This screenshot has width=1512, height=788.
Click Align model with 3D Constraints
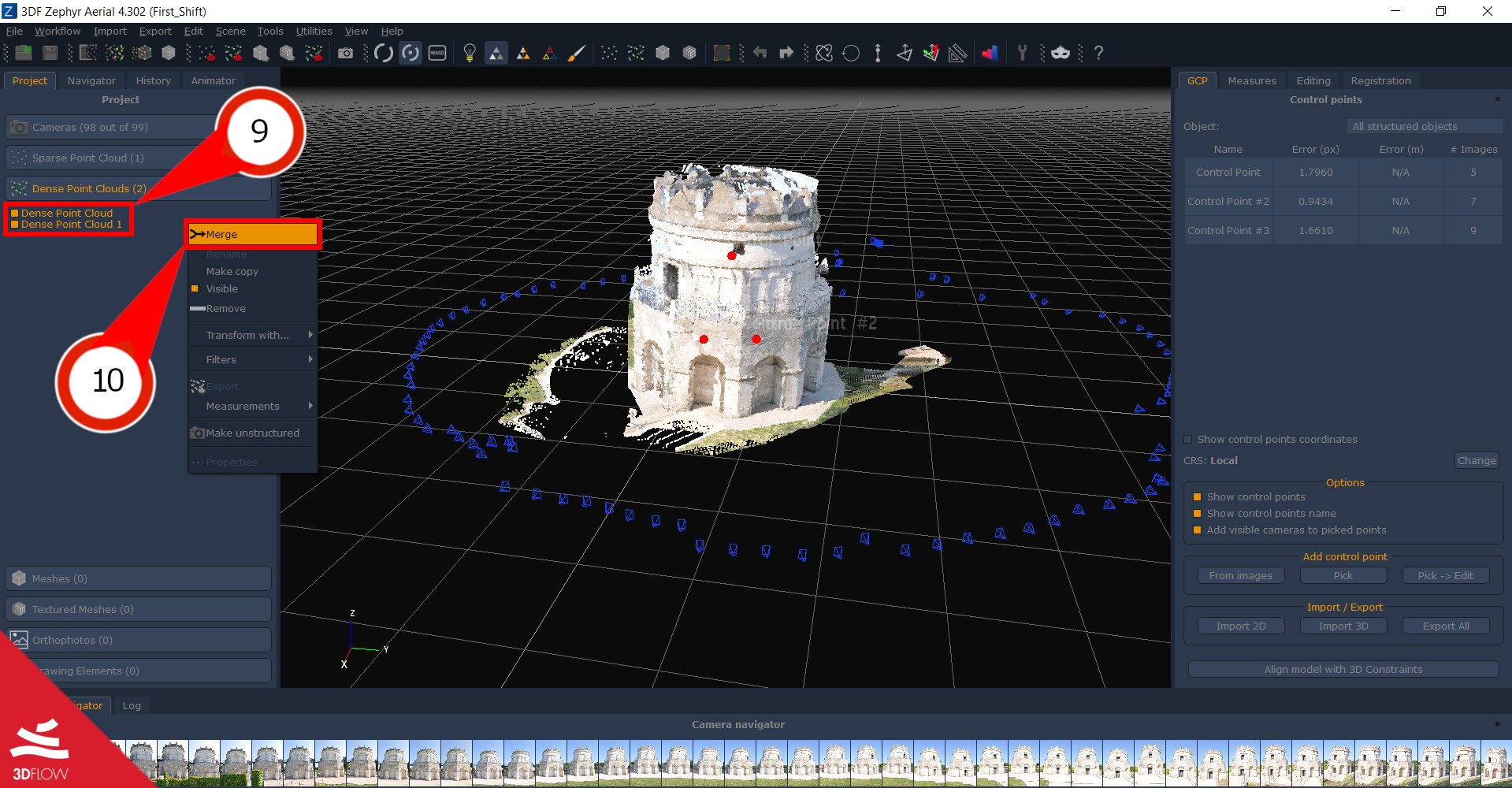(x=1343, y=670)
